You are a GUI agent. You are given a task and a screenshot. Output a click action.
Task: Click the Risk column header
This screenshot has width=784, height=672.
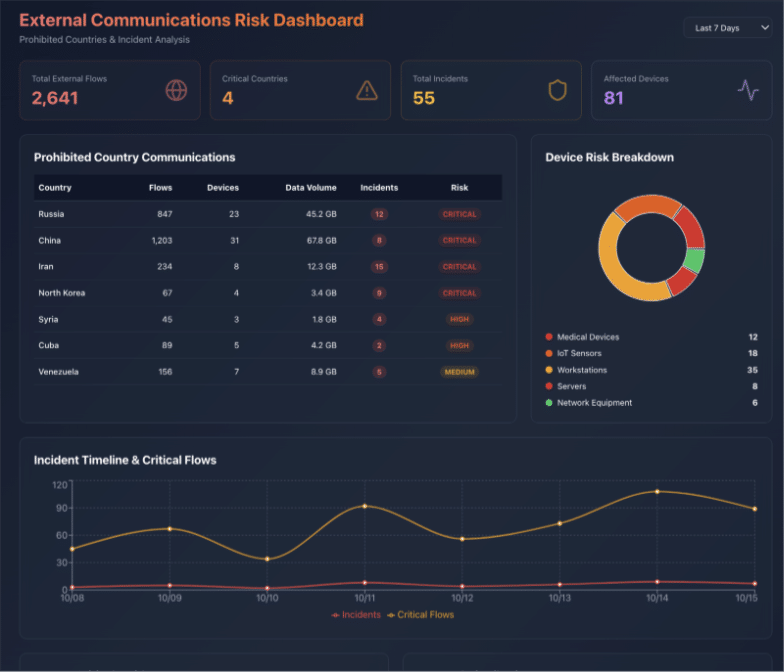pos(459,188)
